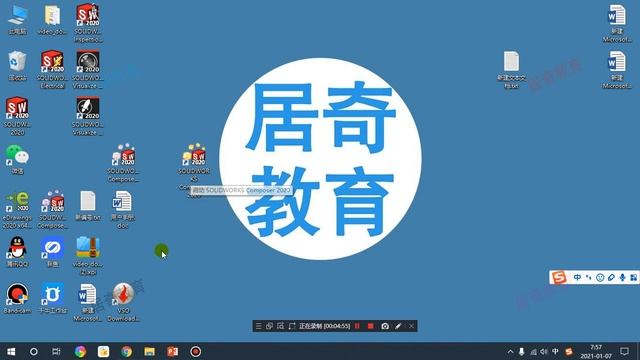Toggle Chinese/English mode in Sogou bar
The image size is (640, 360).
click(577, 278)
